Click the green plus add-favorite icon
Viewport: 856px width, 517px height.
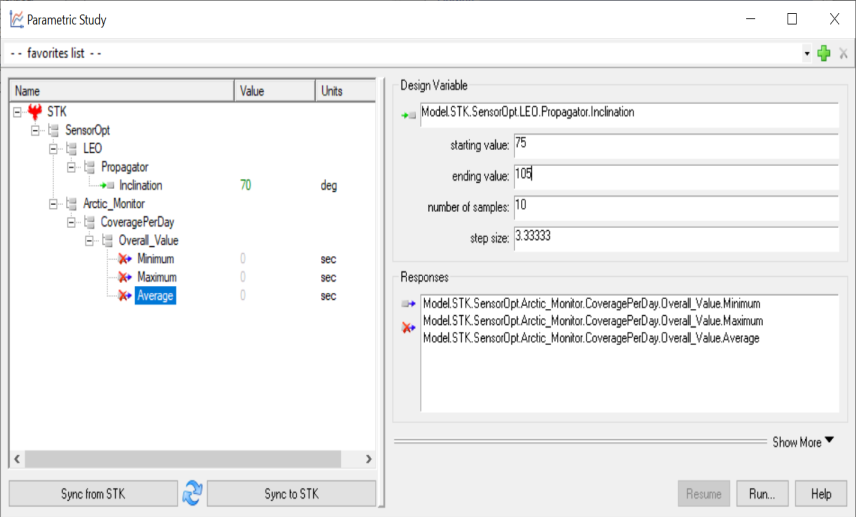click(x=824, y=53)
